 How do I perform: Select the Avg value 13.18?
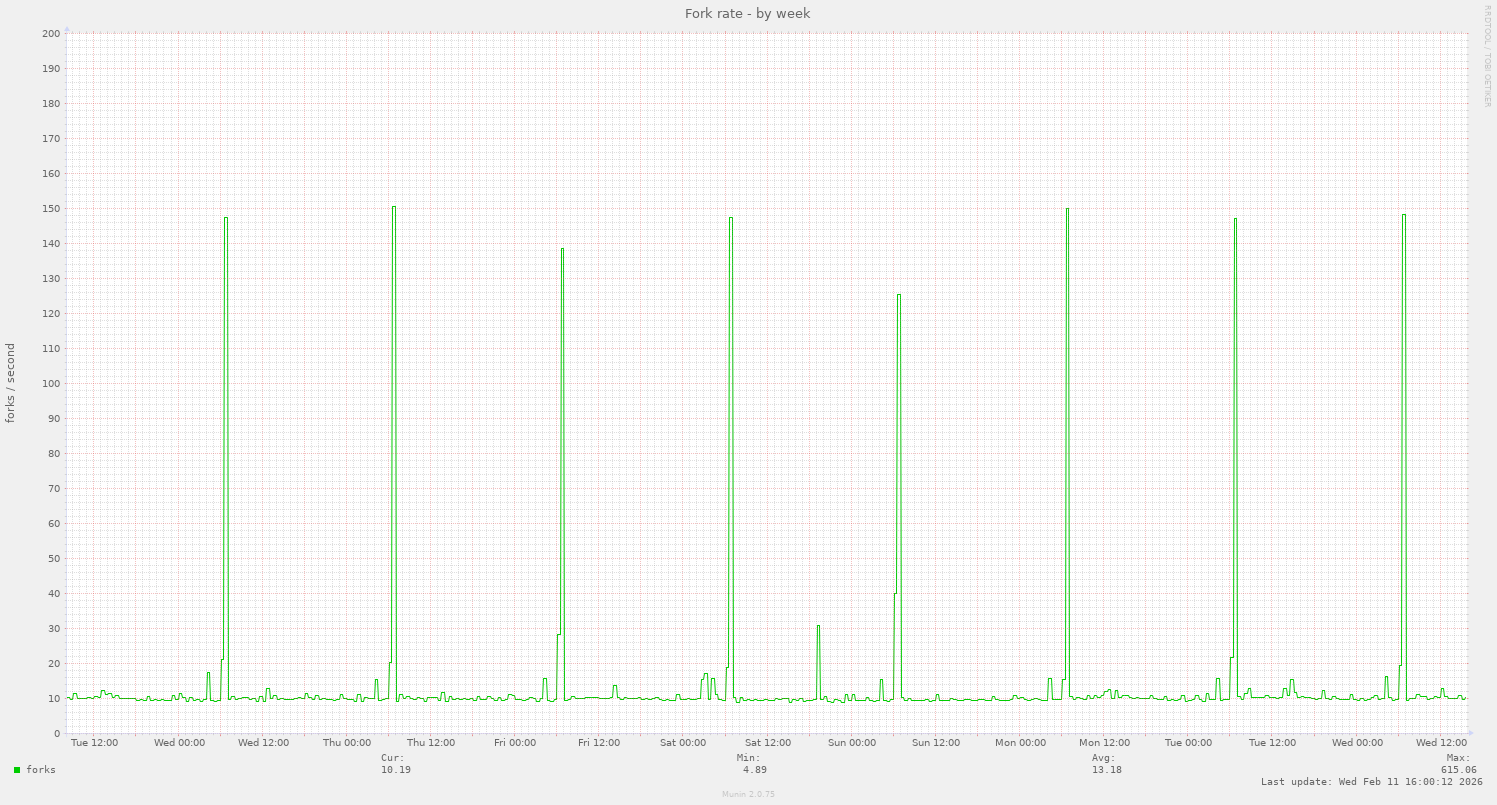click(1107, 770)
